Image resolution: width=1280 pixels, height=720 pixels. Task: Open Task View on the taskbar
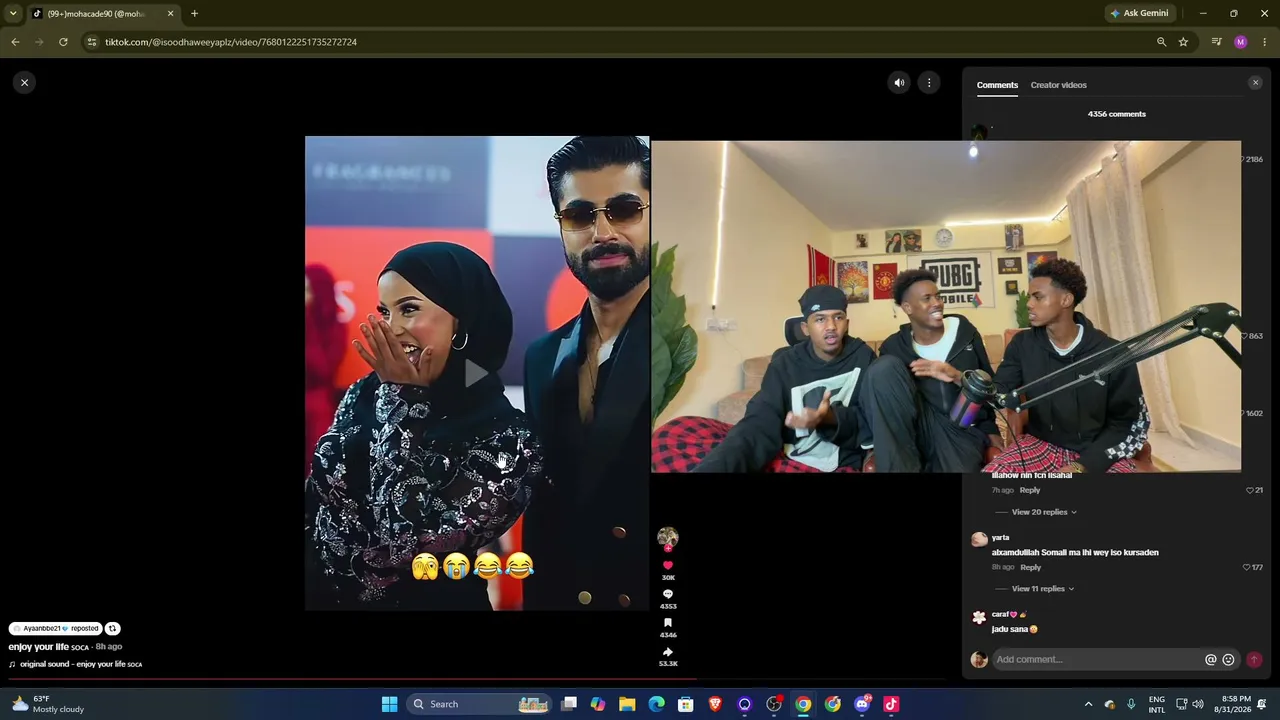pyautogui.click(x=569, y=704)
